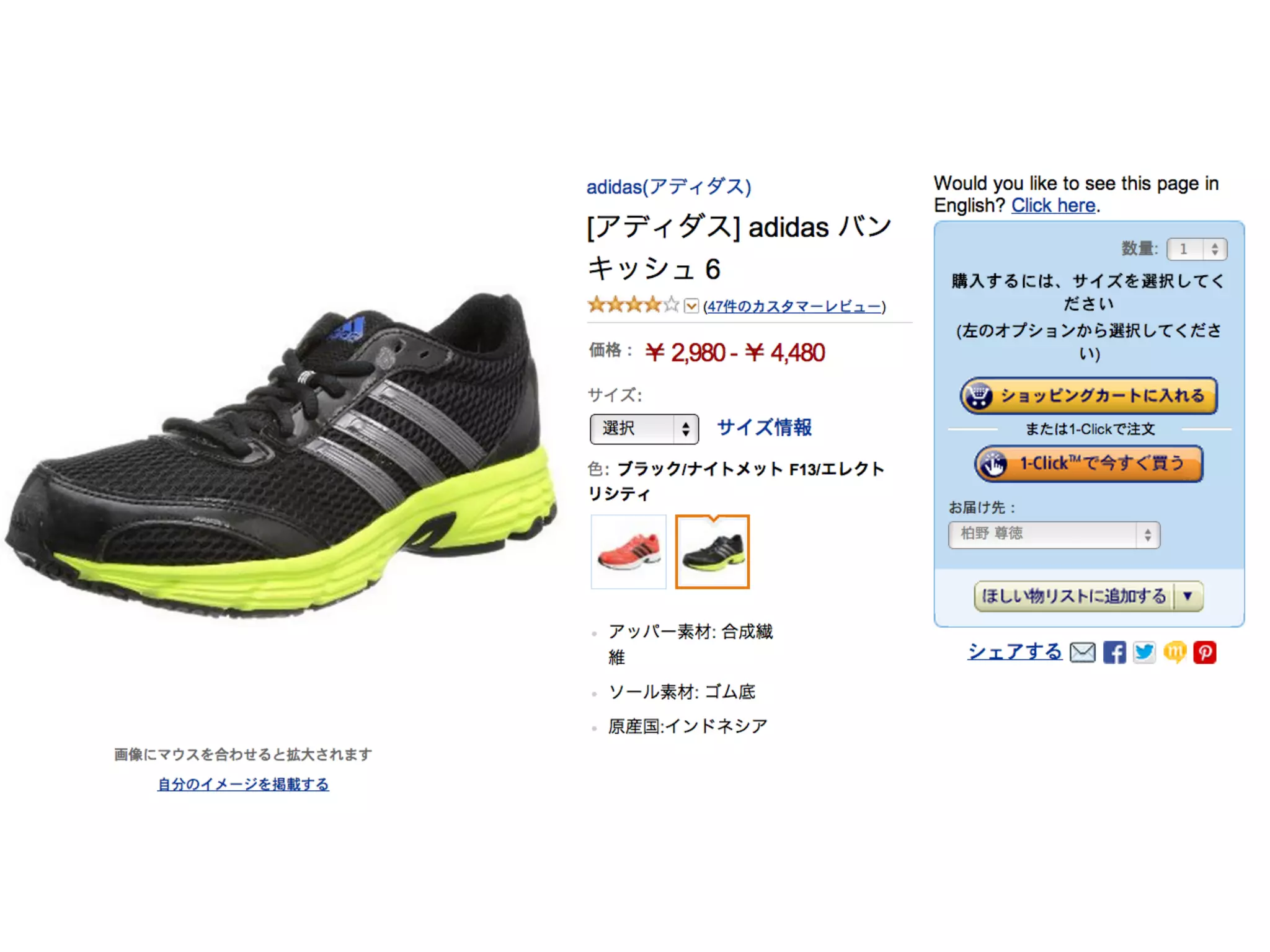This screenshot has width=1270, height=952.
Task: Share product on Twitter icon
Action: coord(1145,652)
